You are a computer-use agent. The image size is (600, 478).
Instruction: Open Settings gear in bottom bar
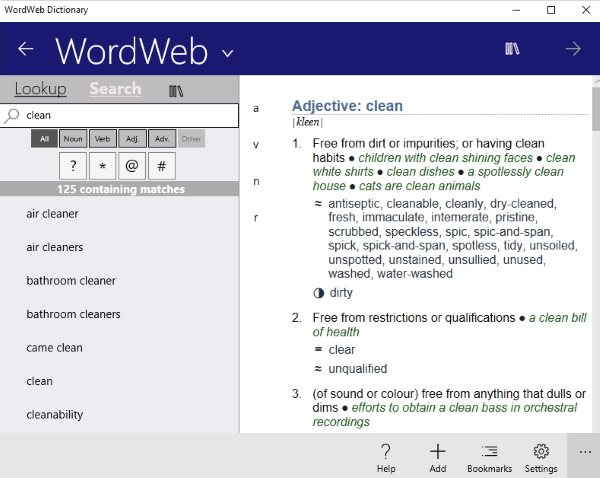(x=541, y=457)
